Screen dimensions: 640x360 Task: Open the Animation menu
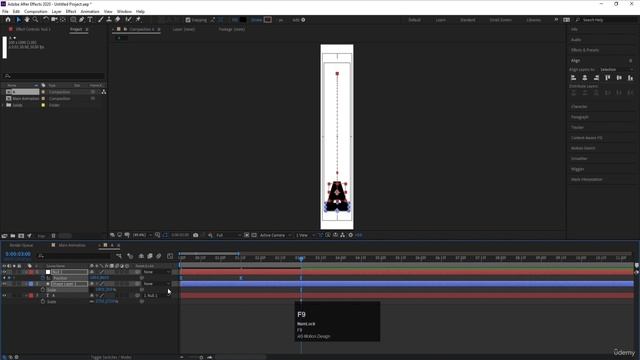[90, 11]
